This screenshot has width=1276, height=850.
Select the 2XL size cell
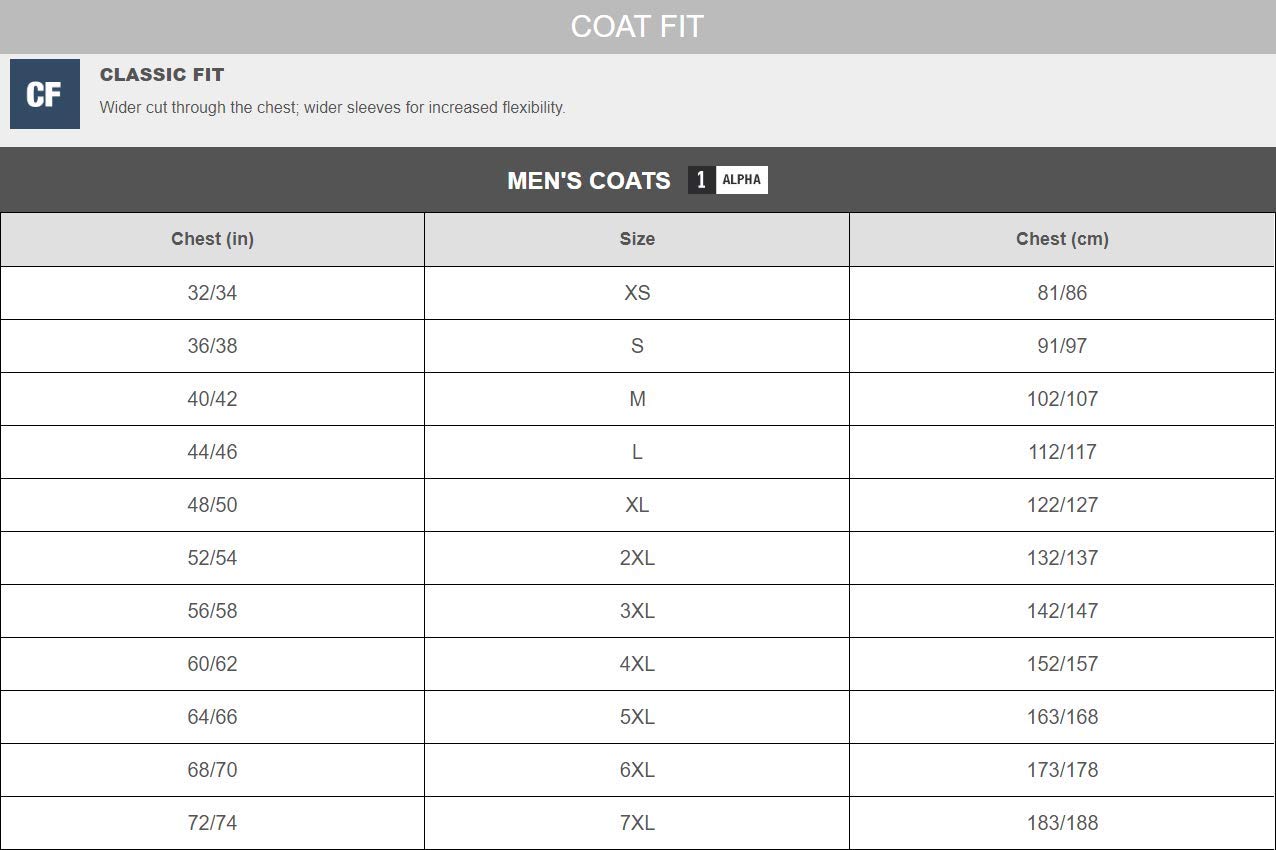tap(637, 558)
